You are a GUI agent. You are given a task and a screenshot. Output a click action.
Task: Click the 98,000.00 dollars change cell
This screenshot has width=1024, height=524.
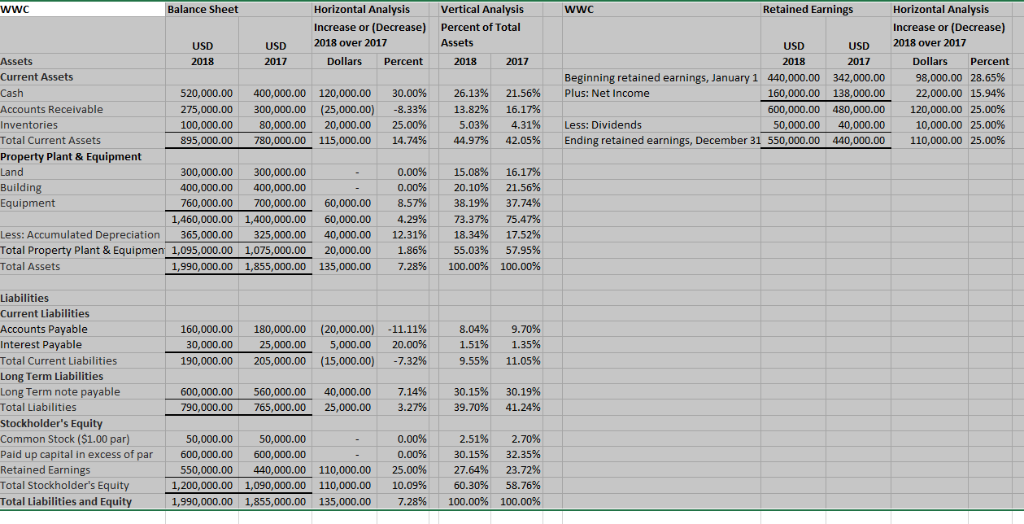[x=940, y=78]
